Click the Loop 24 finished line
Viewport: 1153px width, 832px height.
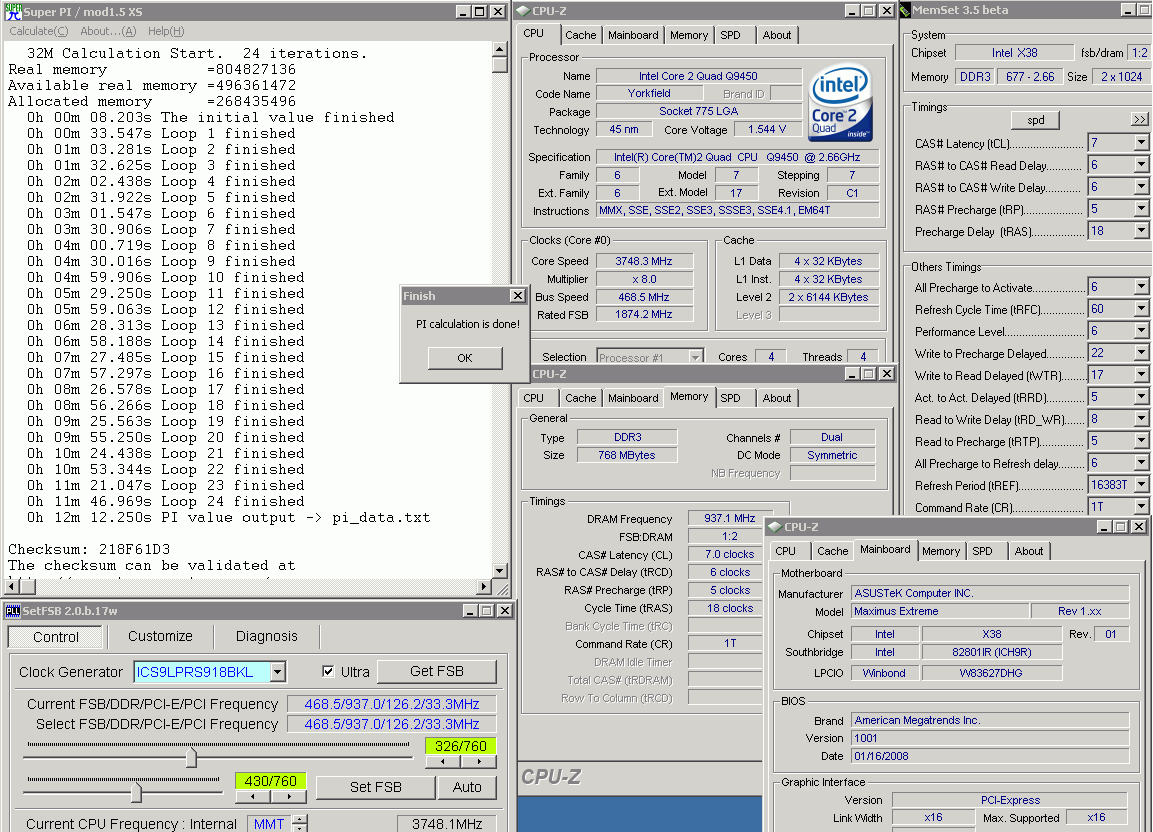[165, 502]
